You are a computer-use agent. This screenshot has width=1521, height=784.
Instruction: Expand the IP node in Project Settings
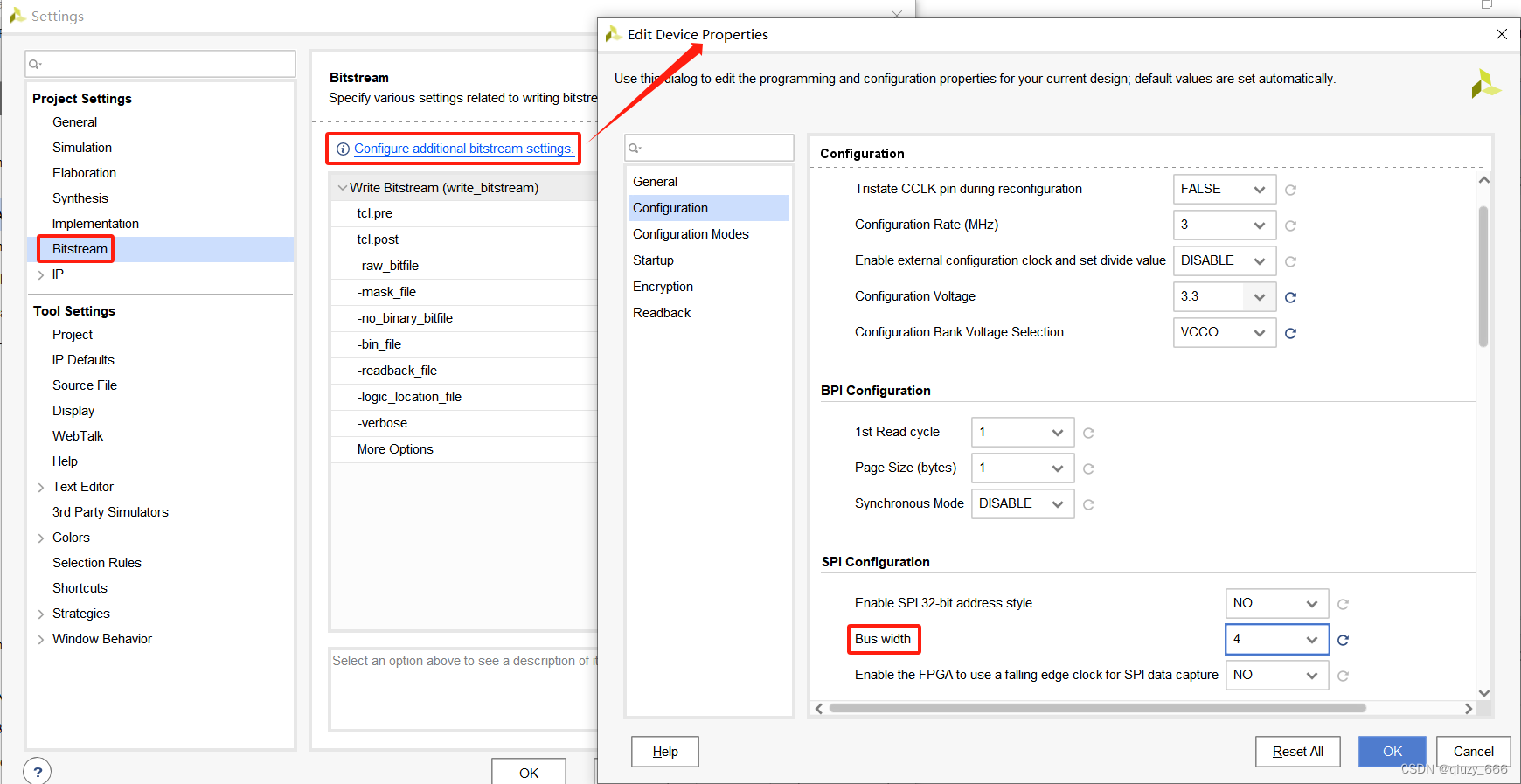[41, 275]
